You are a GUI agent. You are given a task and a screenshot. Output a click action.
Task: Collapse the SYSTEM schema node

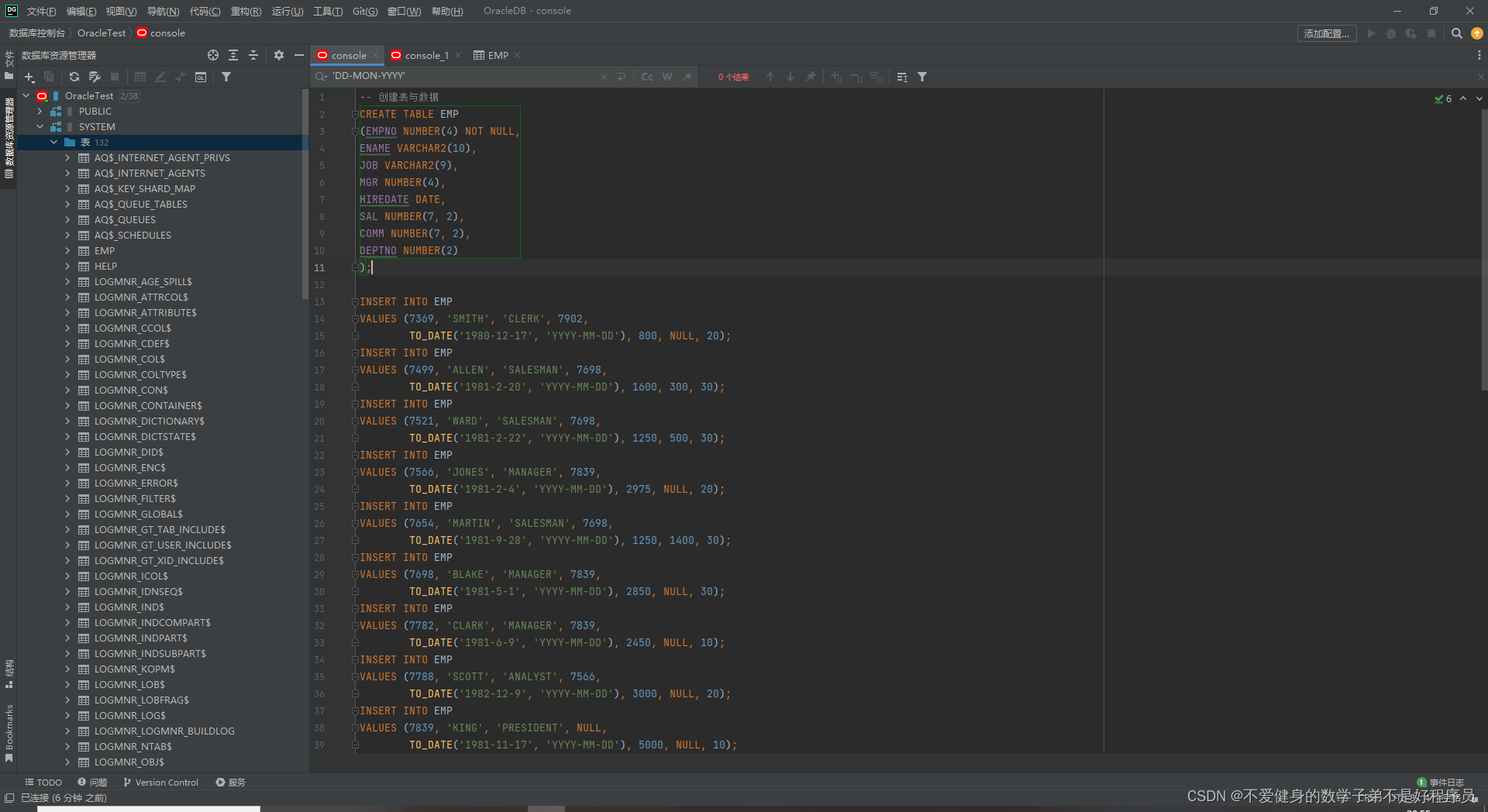[40, 126]
